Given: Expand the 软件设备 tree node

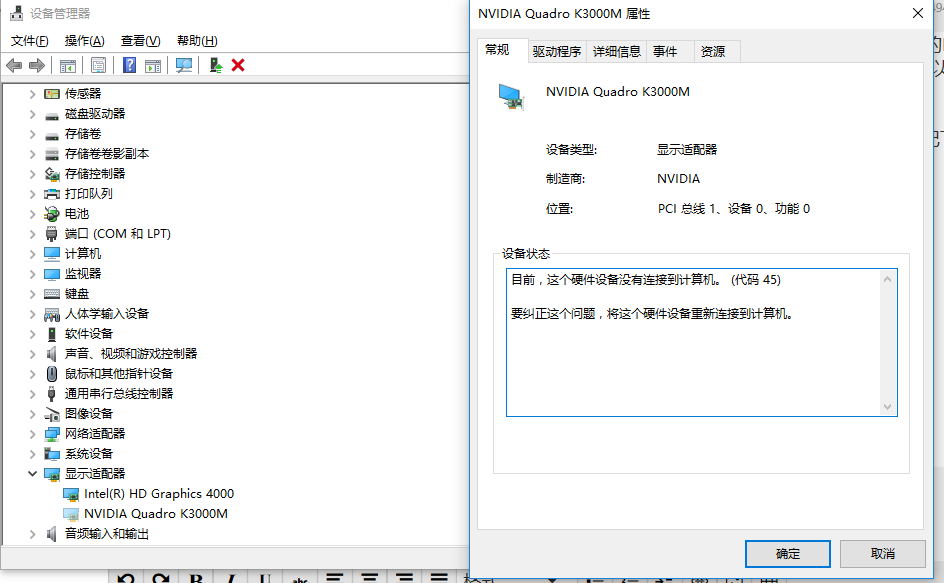Looking at the screenshot, I should coord(33,334).
